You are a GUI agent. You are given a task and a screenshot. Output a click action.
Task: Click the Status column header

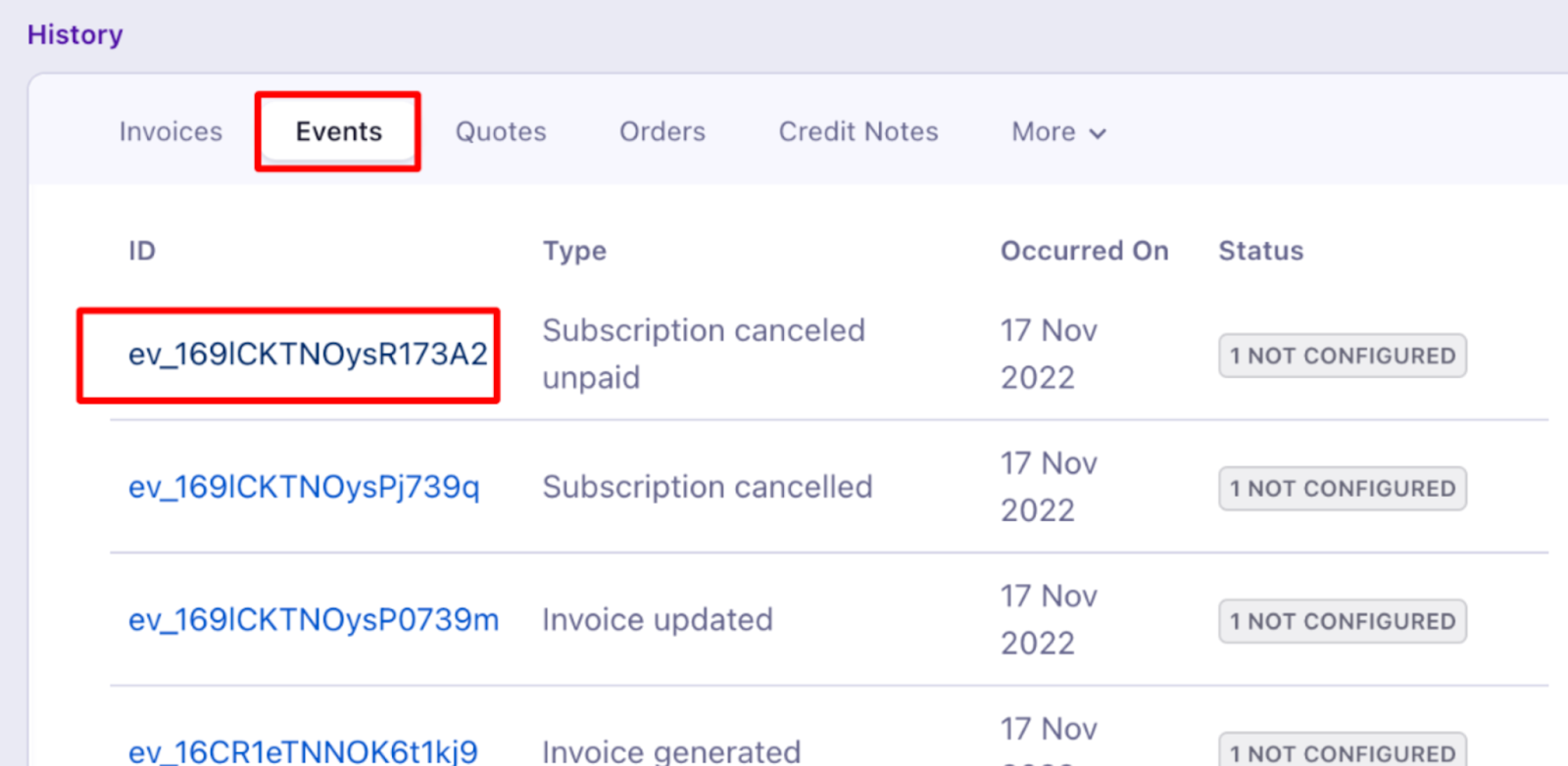pos(1261,251)
